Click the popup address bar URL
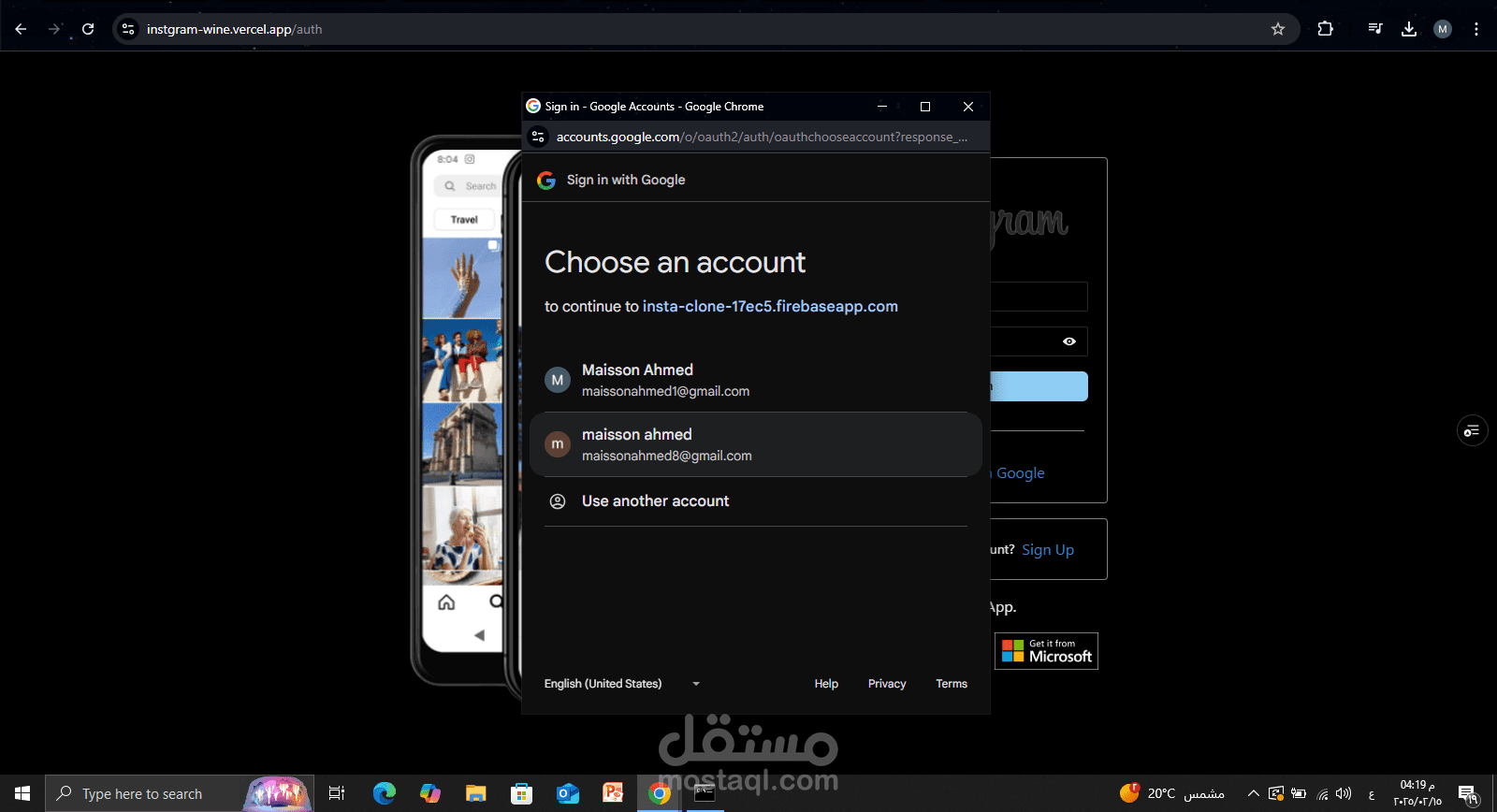 pyautogui.click(x=762, y=137)
